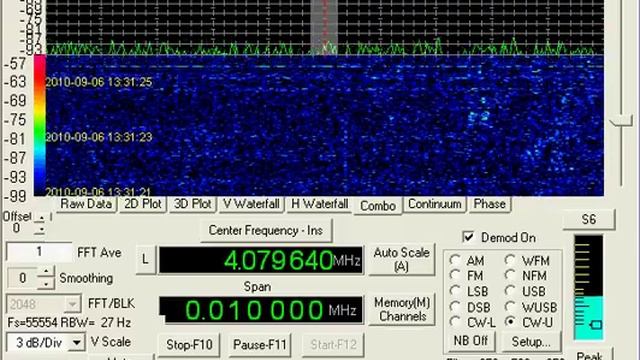This screenshot has width=640, height=360.
Task: Select WUSB demodulation mode
Action: (x=510, y=307)
